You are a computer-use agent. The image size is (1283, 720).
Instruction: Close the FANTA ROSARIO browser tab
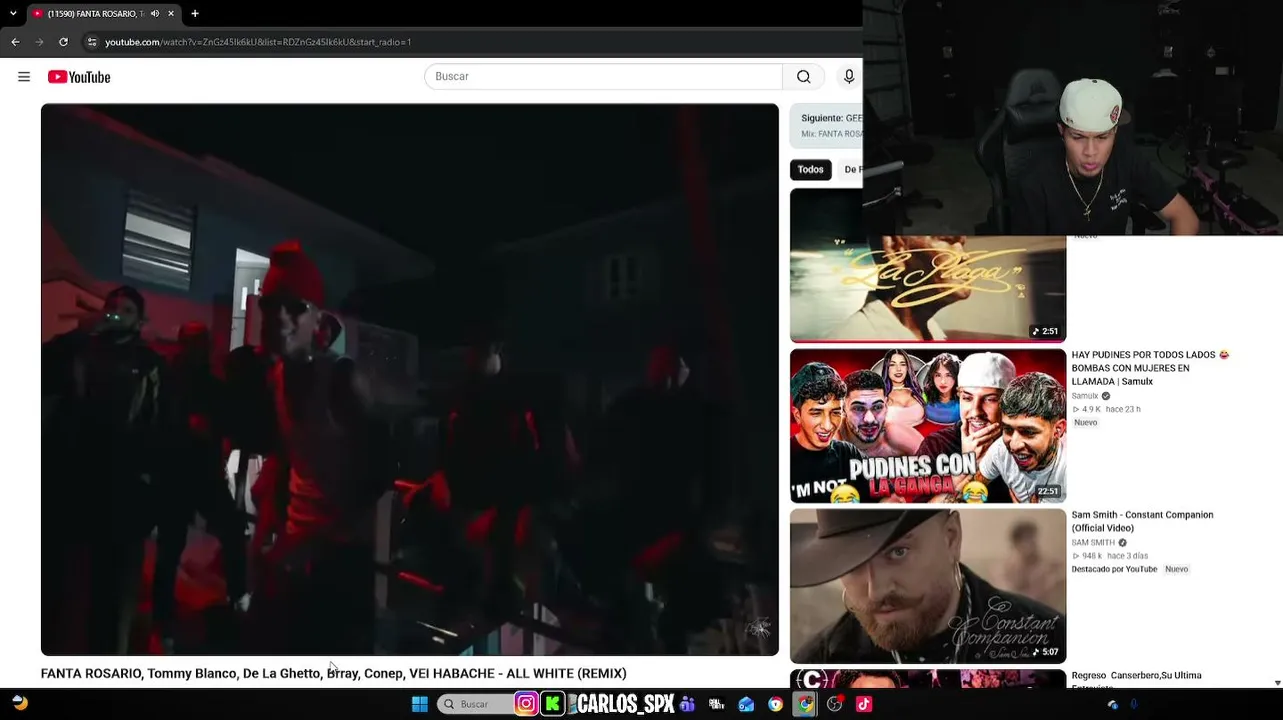click(x=171, y=14)
